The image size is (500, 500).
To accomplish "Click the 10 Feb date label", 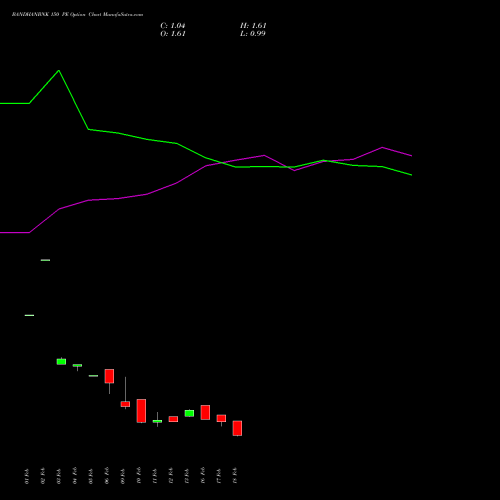I will tap(139, 476).
